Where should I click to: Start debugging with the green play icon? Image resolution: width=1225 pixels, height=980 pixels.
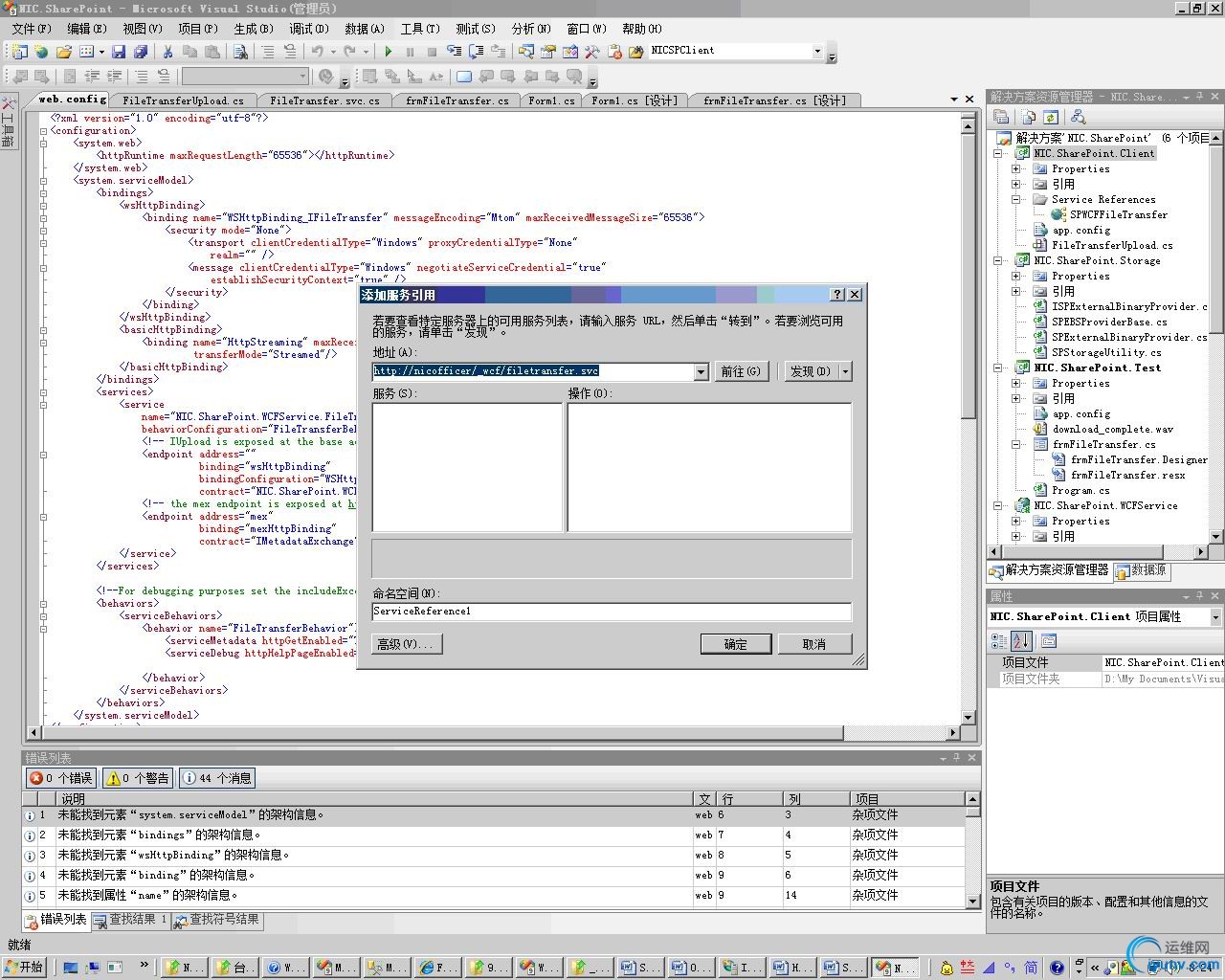pos(388,51)
